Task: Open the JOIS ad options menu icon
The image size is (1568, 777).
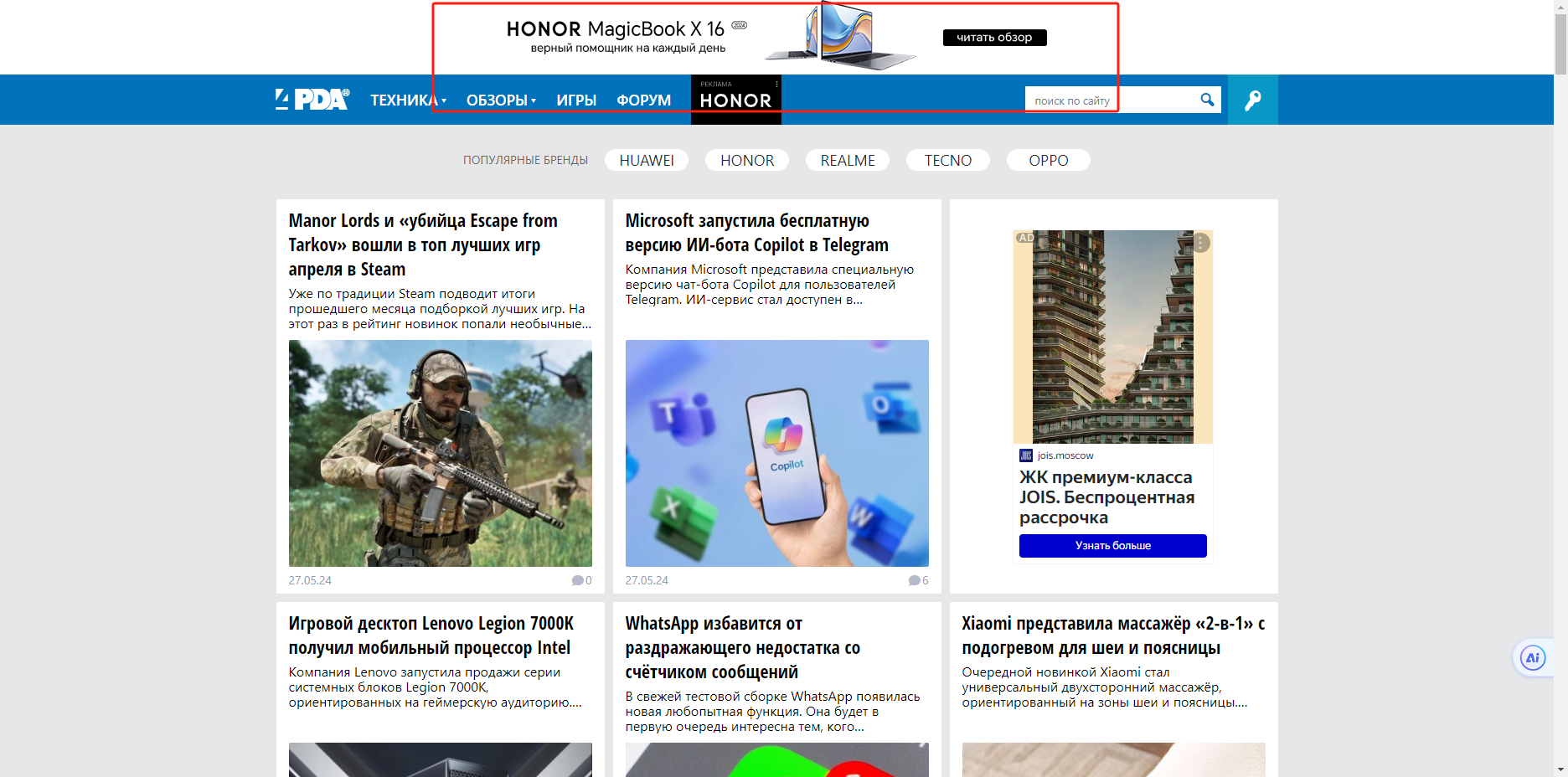Action: 1201,243
